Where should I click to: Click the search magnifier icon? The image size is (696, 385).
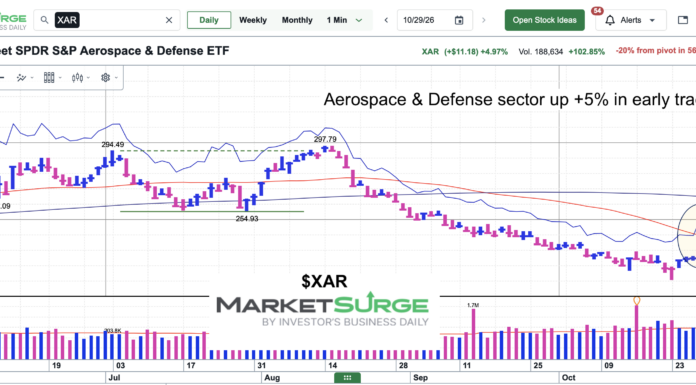click(x=44, y=20)
